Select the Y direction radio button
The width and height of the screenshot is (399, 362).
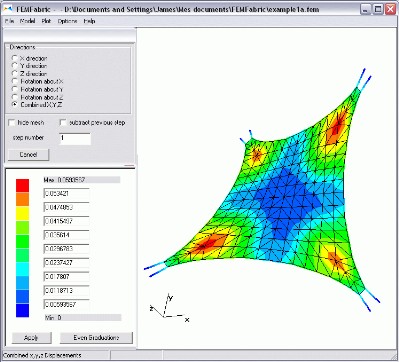pyautogui.click(x=15, y=66)
